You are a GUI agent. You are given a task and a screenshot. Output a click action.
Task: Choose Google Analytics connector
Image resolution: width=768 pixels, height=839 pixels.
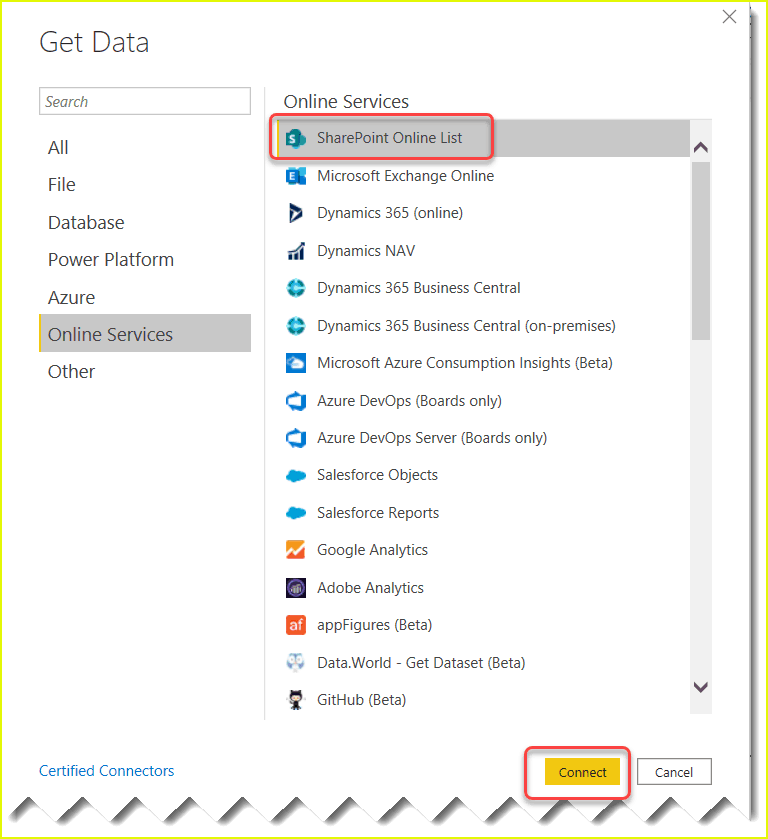tap(483, 550)
